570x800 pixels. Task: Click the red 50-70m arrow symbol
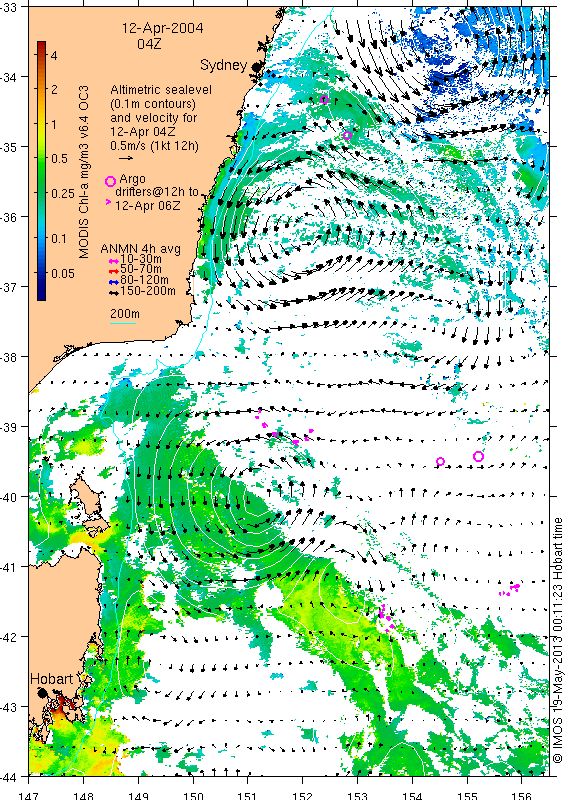[114, 271]
